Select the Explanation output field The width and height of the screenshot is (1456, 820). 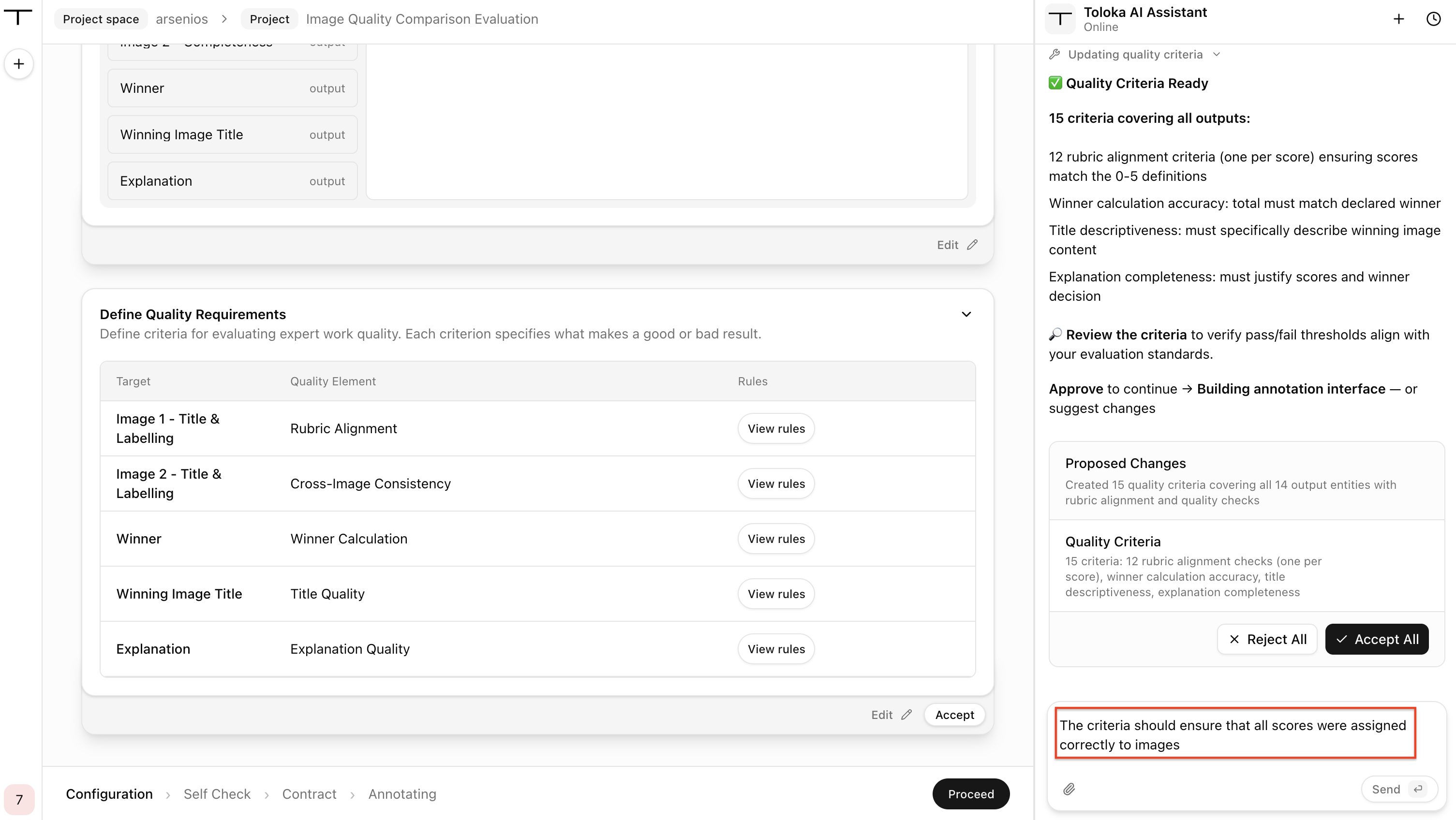pyautogui.click(x=232, y=181)
